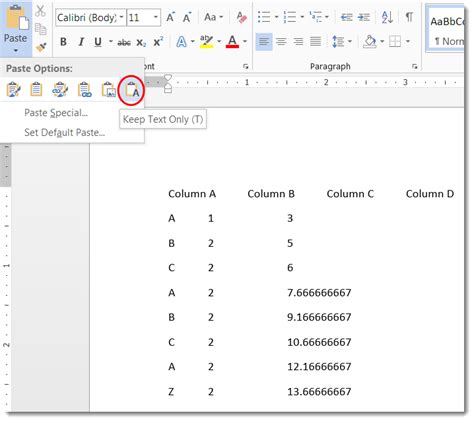Decrease paragraph indent
The width and height of the screenshot is (474, 421).
coord(347,17)
